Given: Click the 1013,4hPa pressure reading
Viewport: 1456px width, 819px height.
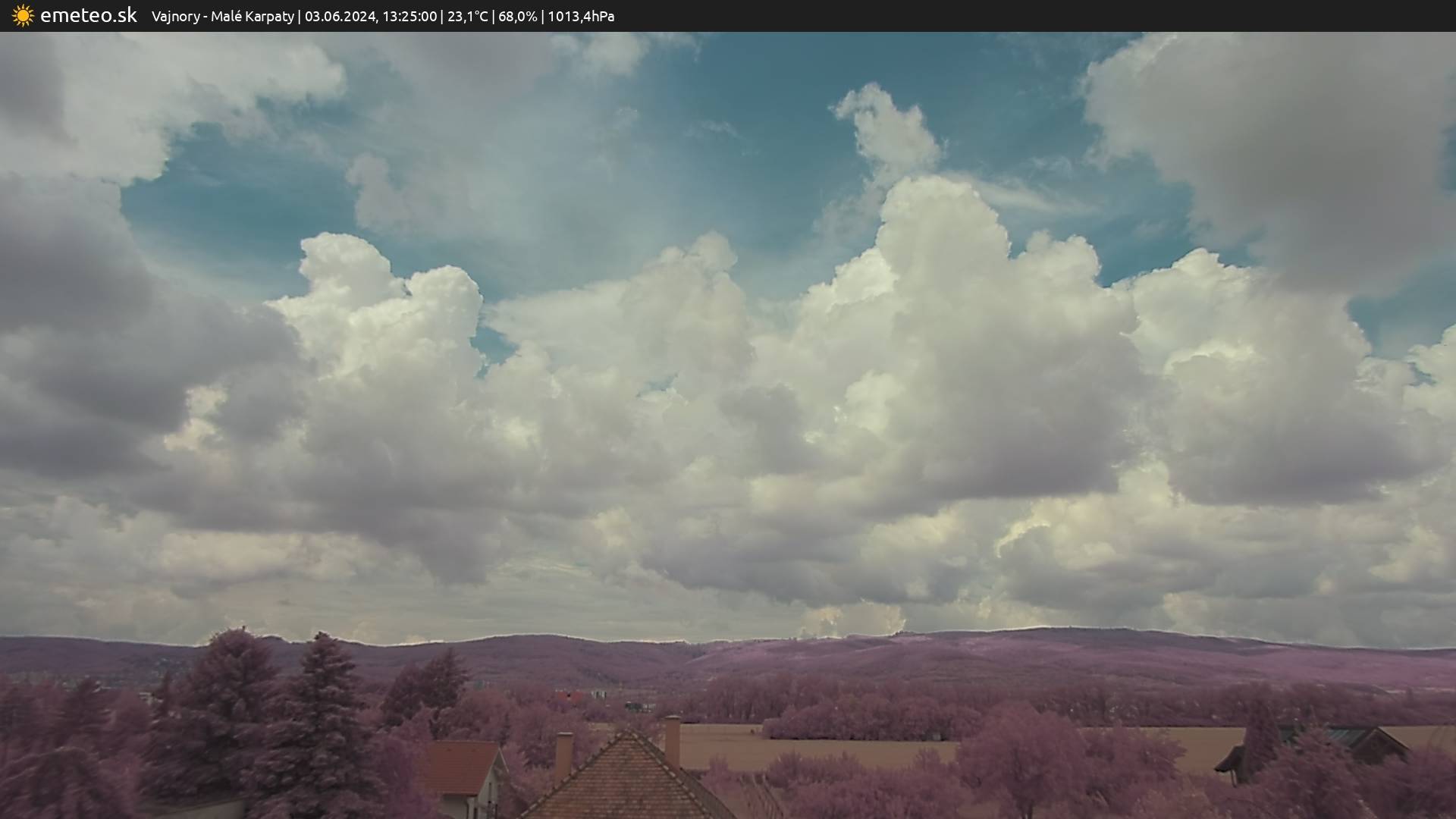Looking at the screenshot, I should pyautogui.click(x=581, y=16).
